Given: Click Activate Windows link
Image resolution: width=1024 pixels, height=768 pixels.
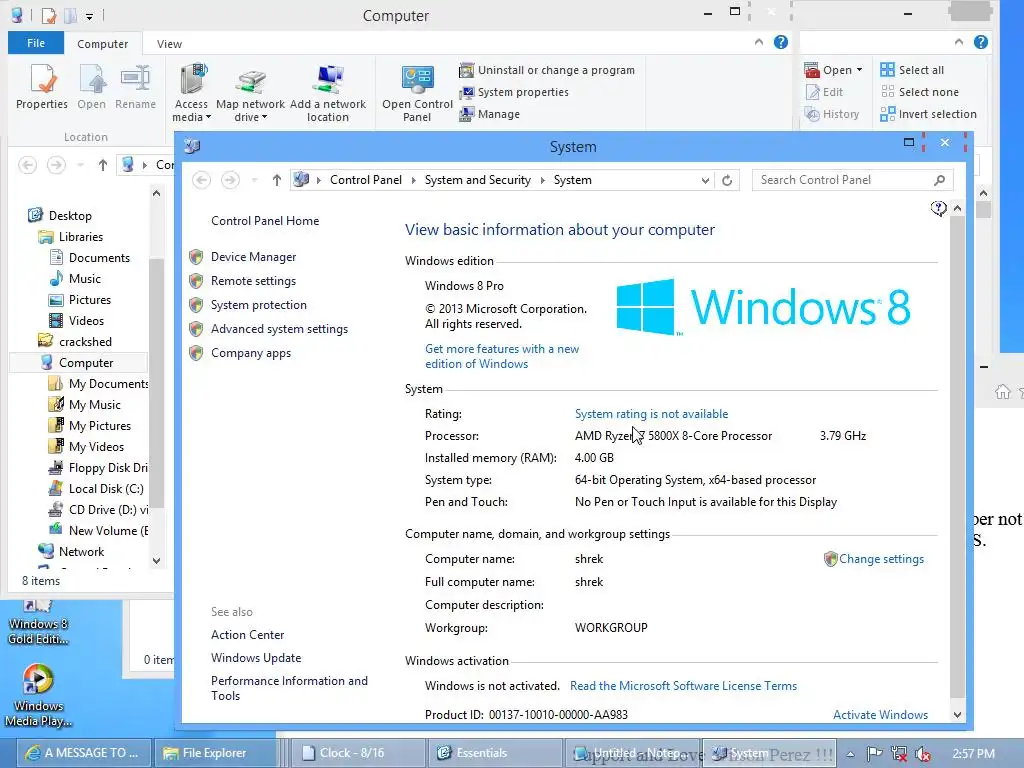Looking at the screenshot, I should click(880, 714).
